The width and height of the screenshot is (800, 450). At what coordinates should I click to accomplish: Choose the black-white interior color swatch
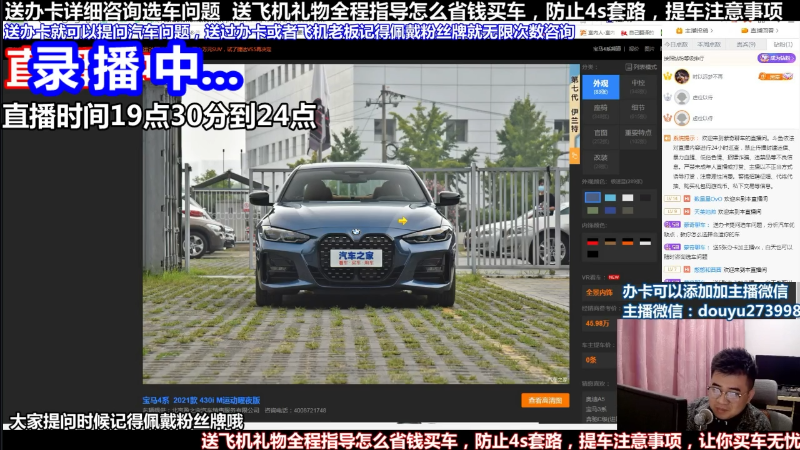(x=645, y=242)
